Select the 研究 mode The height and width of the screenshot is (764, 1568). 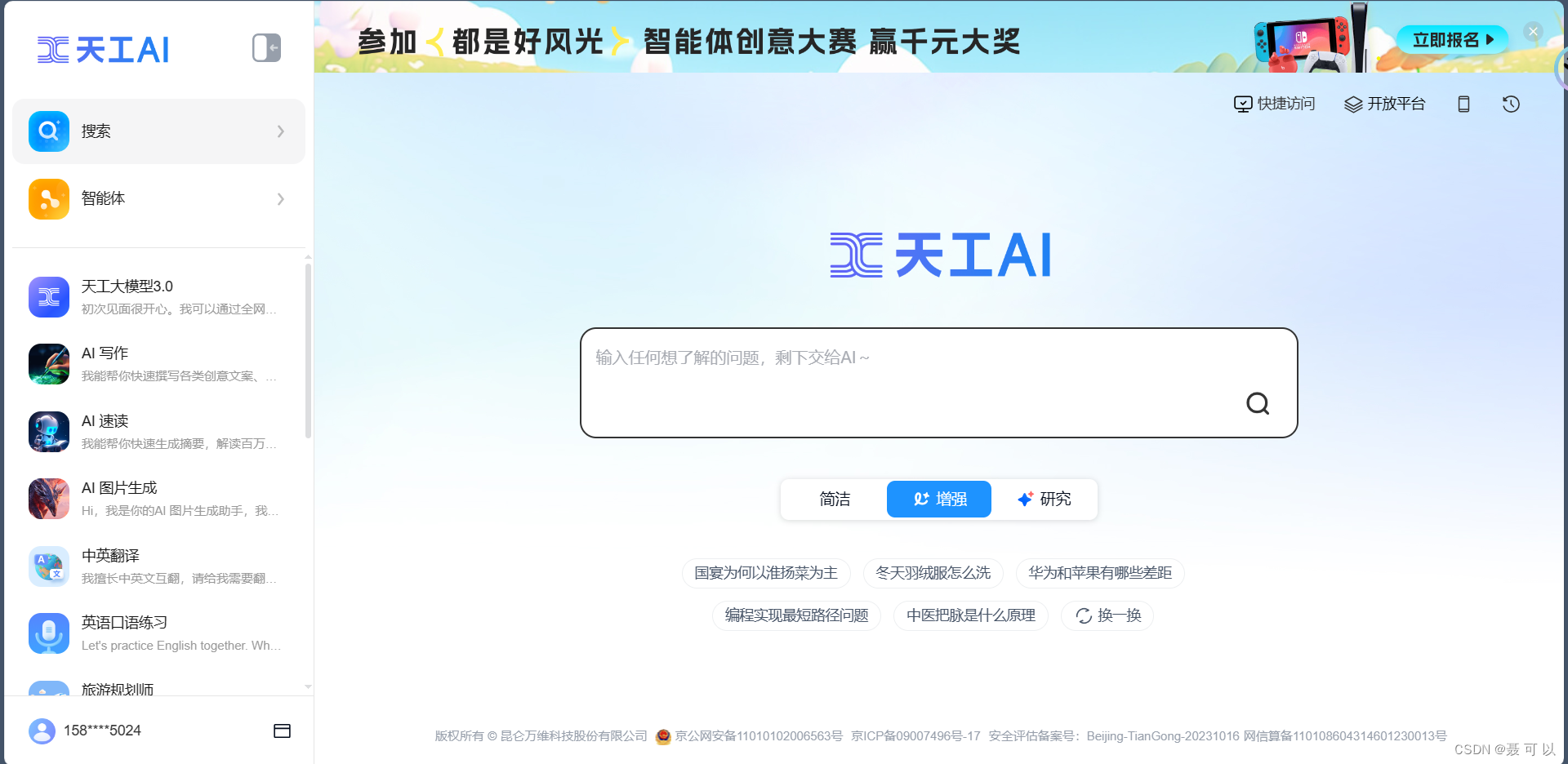pyautogui.click(x=1044, y=499)
